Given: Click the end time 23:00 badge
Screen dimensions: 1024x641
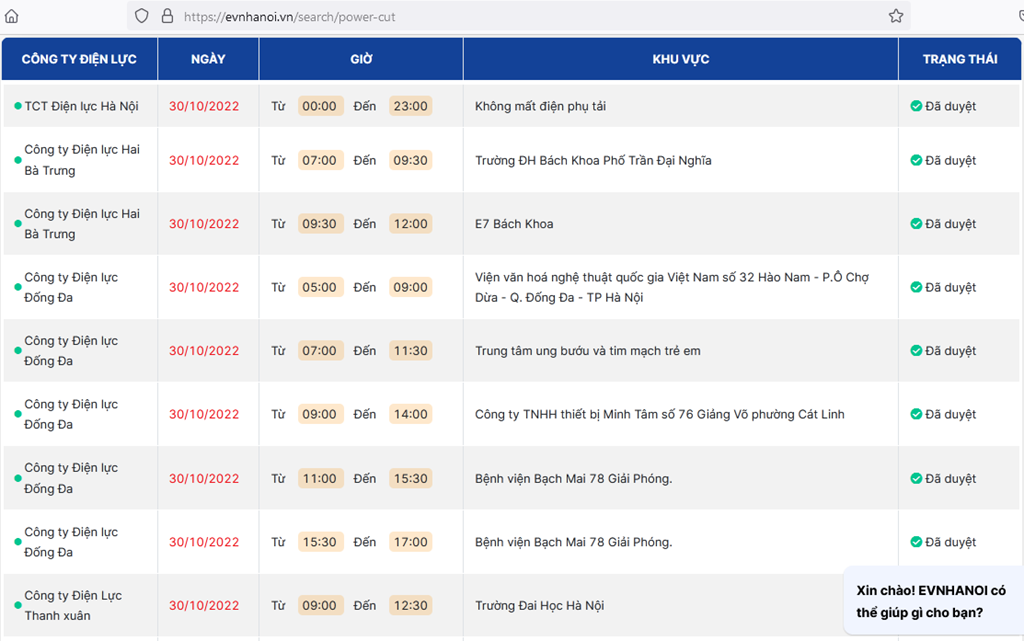Looking at the screenshot, I should click(410, 106).
